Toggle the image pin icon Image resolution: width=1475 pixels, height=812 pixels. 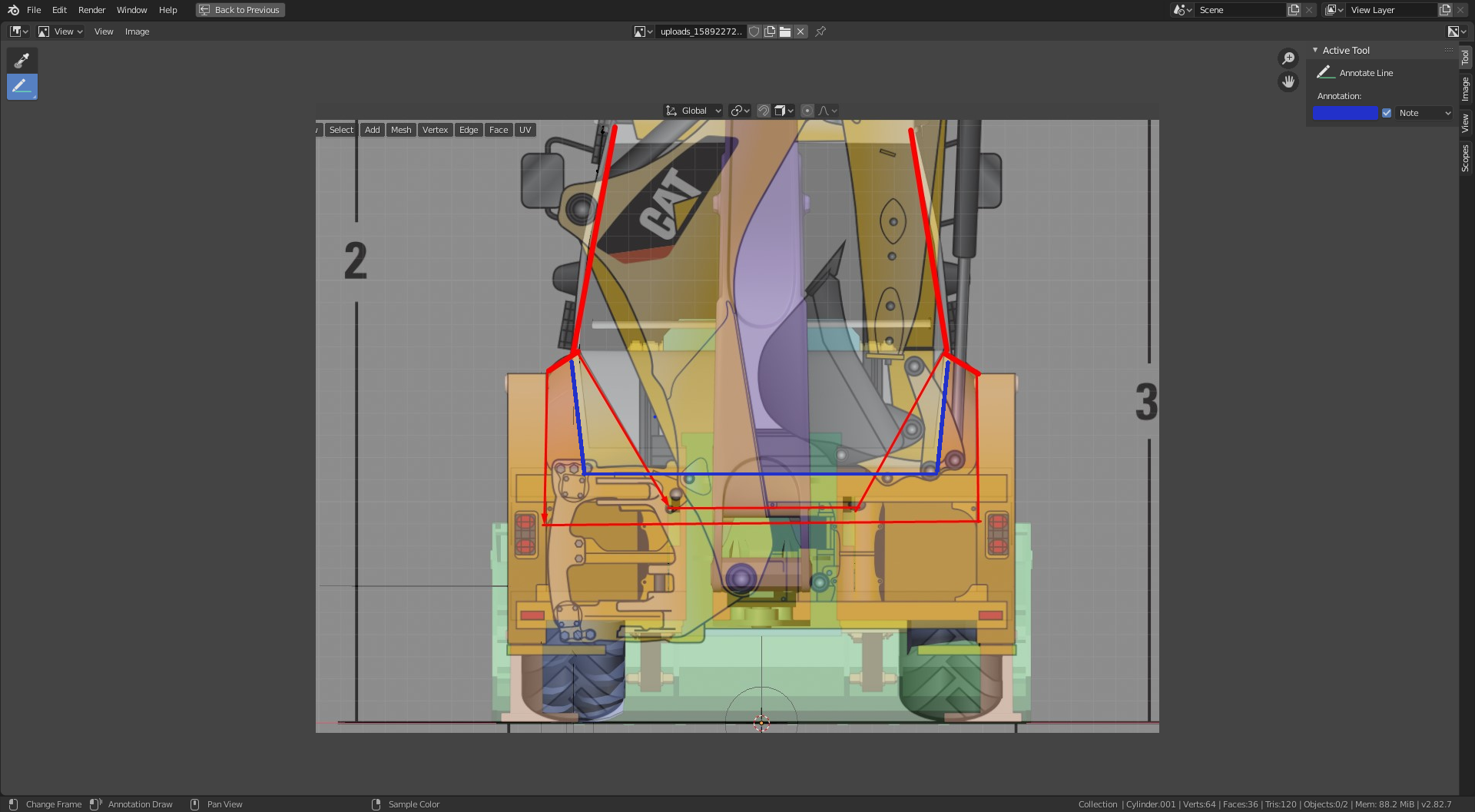point(820,31)
